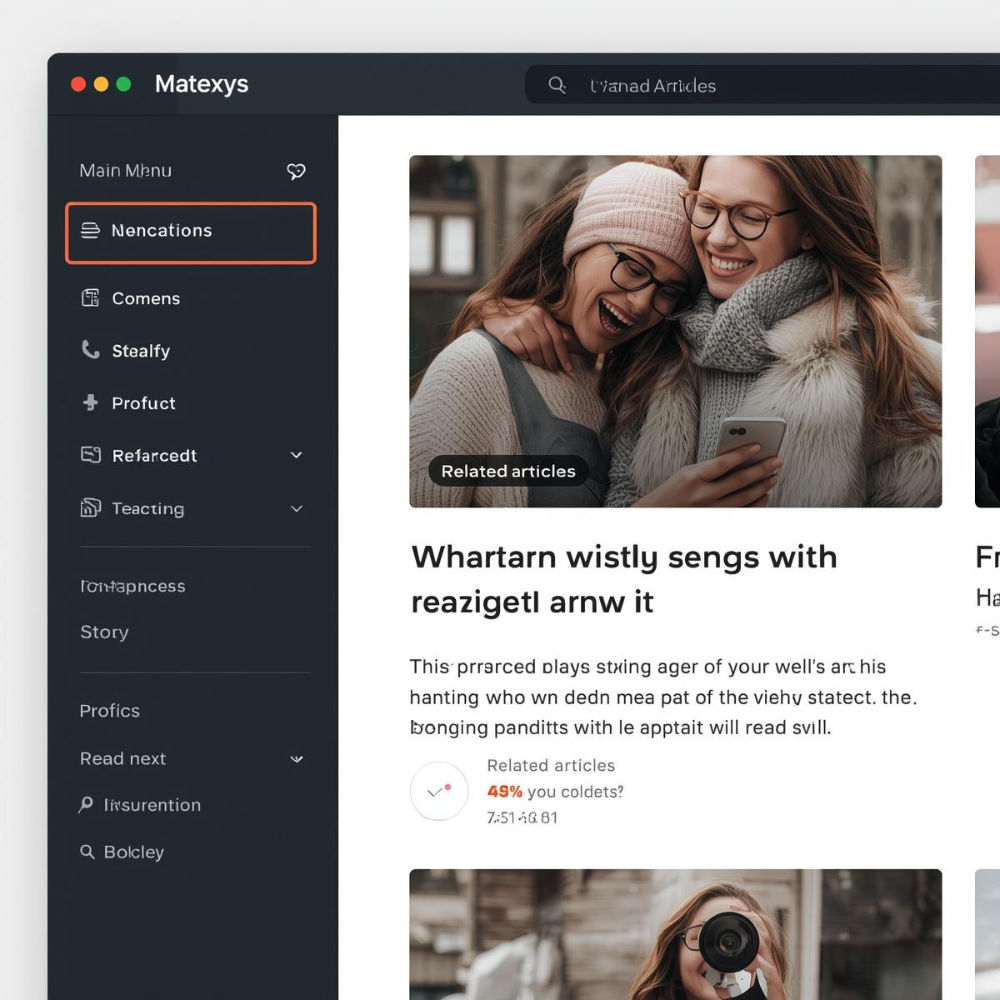Image resolution: width=1000 pixels, height=1000 pixels.
Task: Click the key icon next to Iisurention
Action: click(87, 805)
